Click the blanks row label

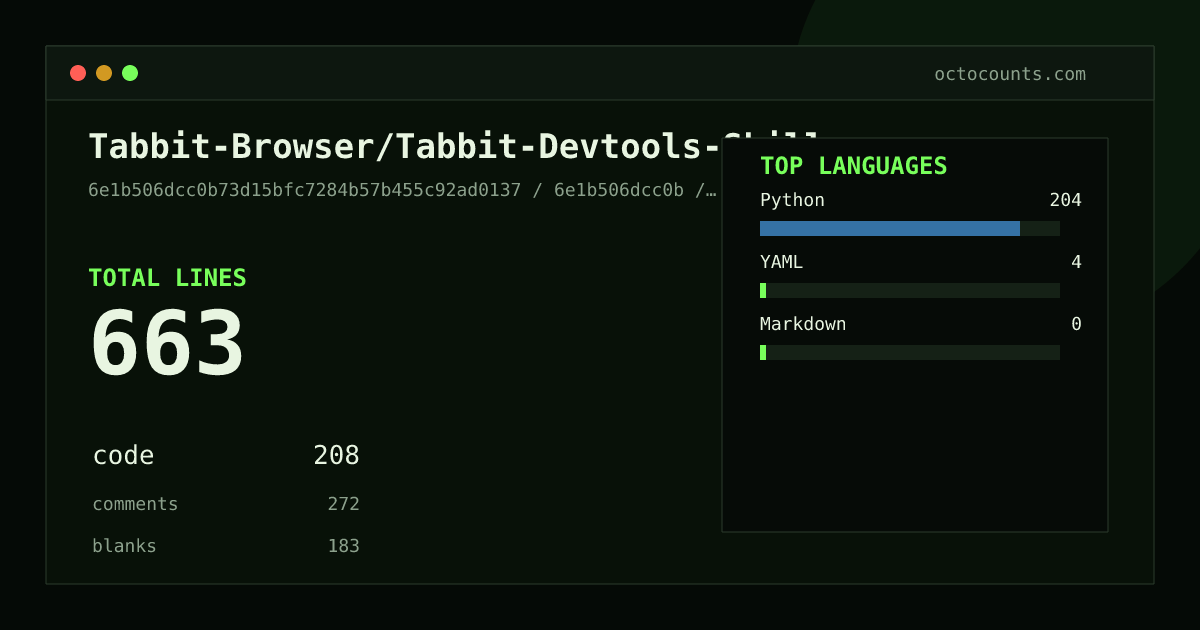(x=124, y=546)
